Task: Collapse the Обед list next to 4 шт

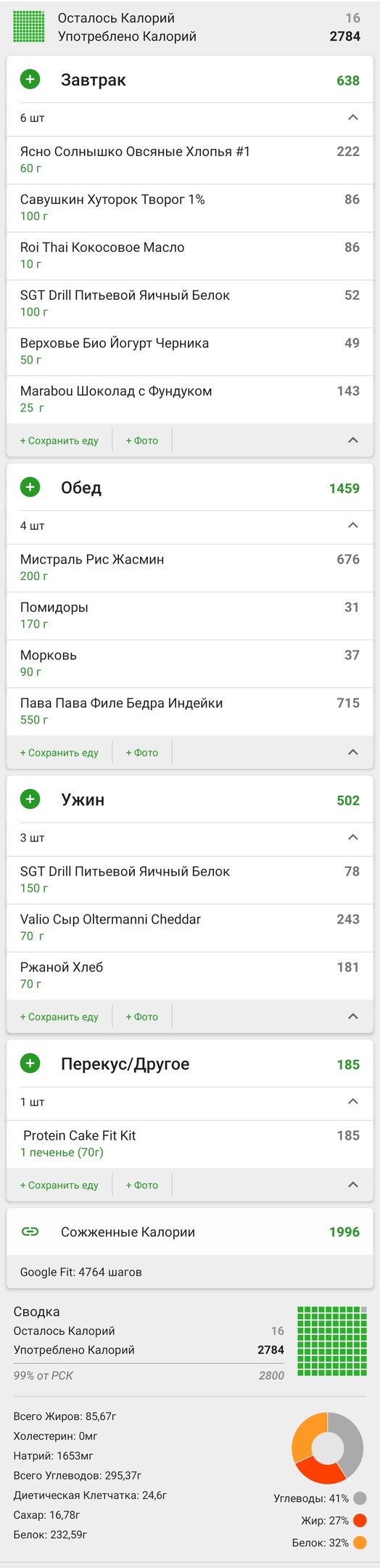Action: (x=353, y=526)
